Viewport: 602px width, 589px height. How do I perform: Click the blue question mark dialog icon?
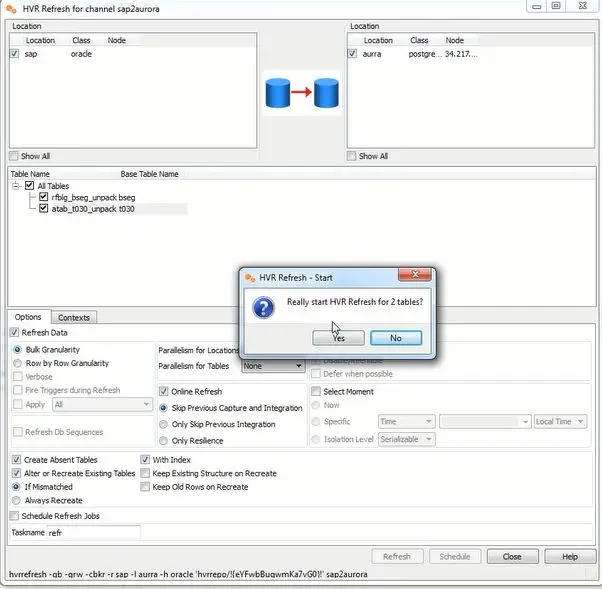coord(263,307)
